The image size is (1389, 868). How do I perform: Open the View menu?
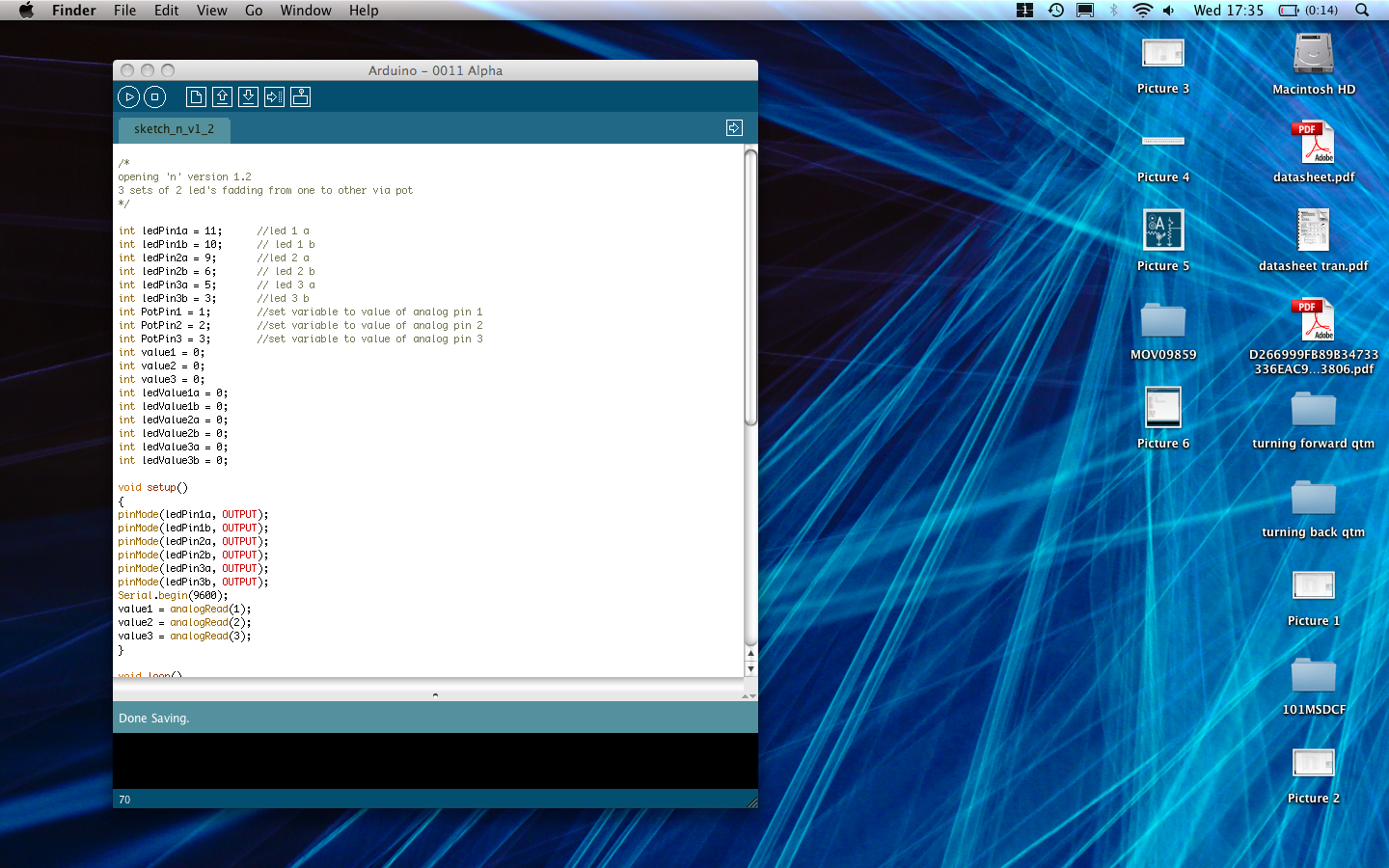click(x=212, y=11)
